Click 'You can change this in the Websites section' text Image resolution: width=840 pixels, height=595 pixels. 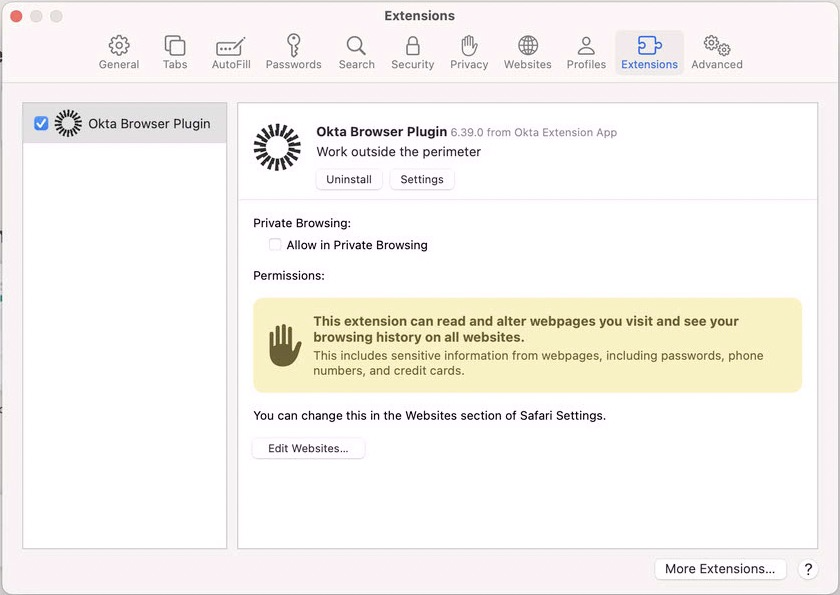pos(429,416)
